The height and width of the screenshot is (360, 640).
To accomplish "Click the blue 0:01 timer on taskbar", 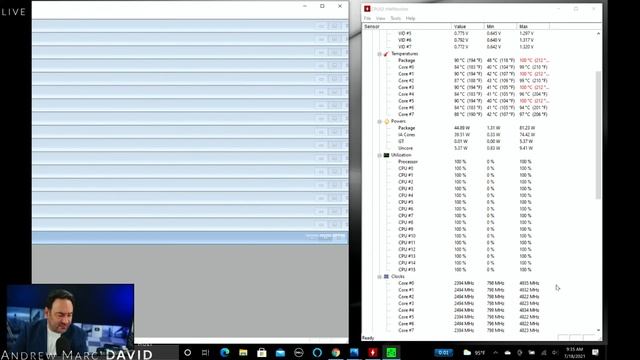I will pyautogui.click(x=444, y=352).
